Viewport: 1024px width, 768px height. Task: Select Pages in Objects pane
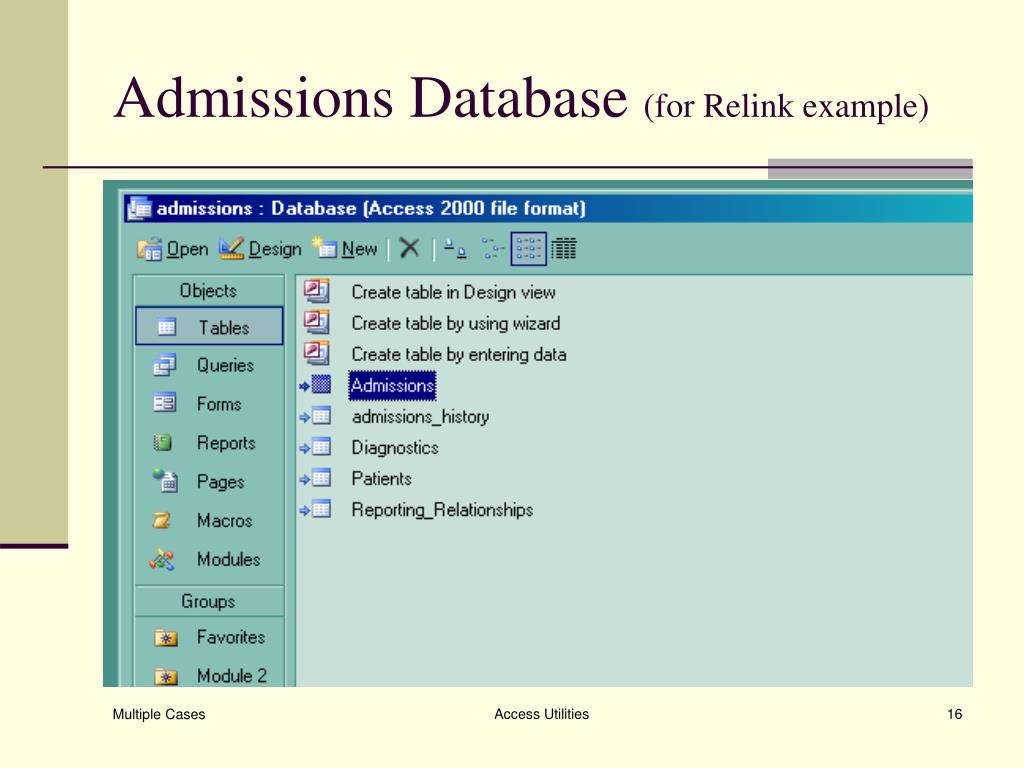(209, 482)
